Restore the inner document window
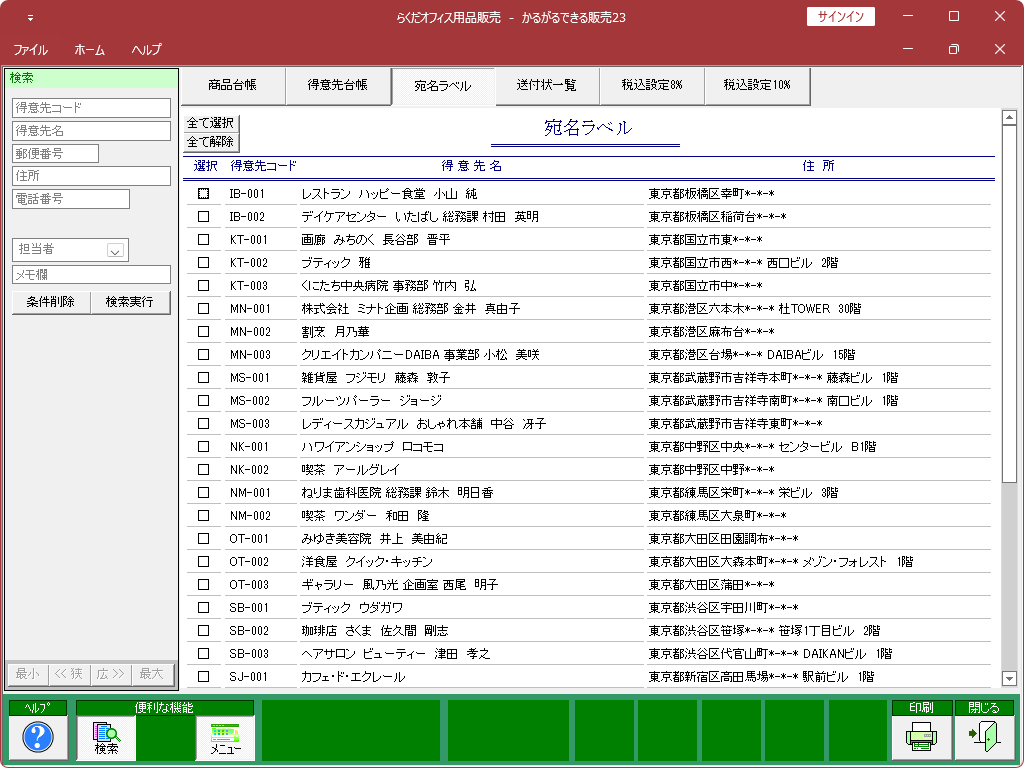Image resolution: width=1024 pixels, height=768 pixels. pos(953,49)
